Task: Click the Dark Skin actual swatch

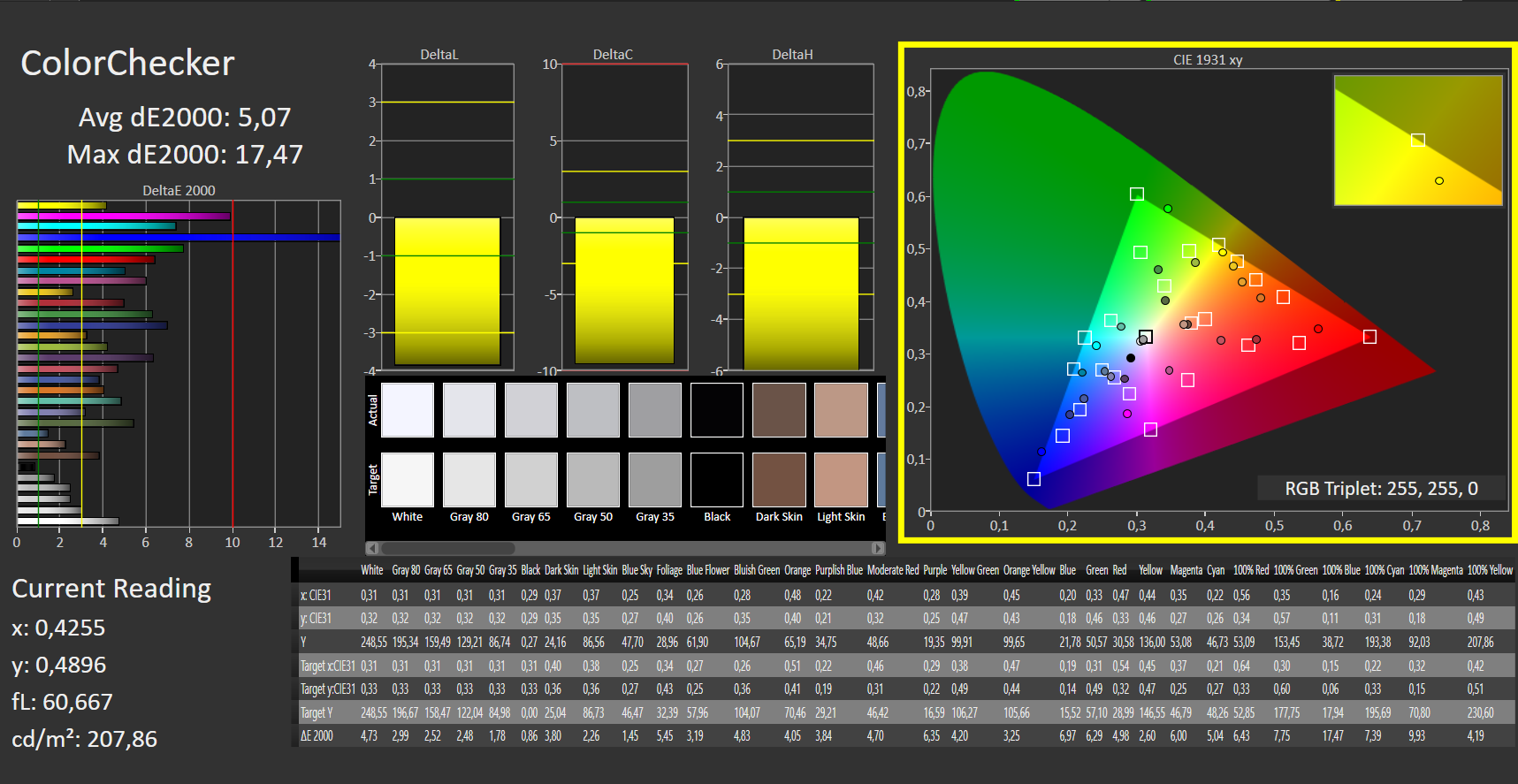Action: 779,410
